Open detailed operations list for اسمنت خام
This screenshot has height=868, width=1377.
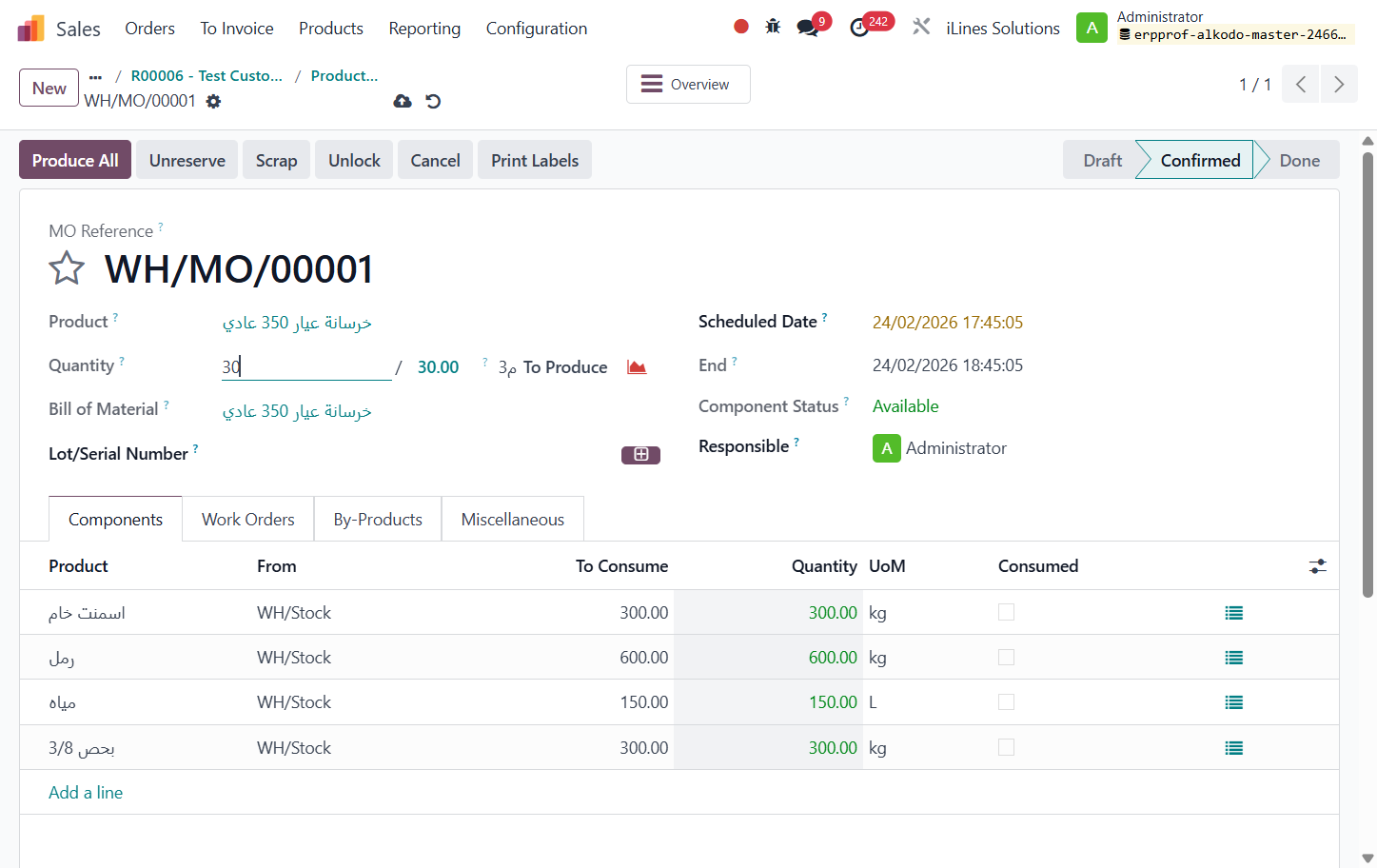tap(1234, 613)
